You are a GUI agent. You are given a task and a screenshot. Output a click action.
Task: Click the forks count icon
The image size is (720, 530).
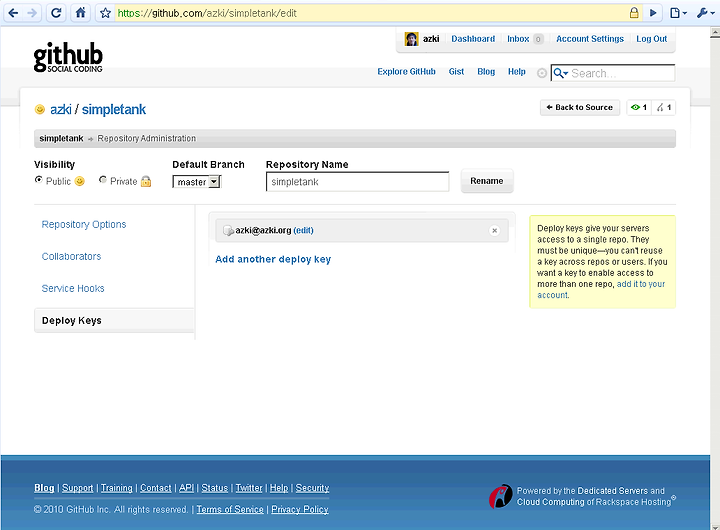point(664,107)
